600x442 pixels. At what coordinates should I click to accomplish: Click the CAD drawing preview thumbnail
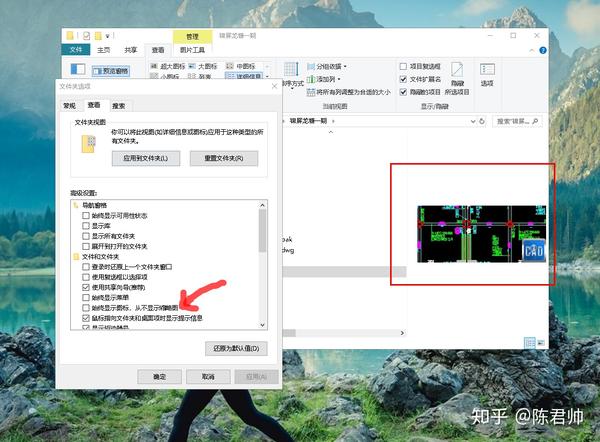(x=482, y=234)
